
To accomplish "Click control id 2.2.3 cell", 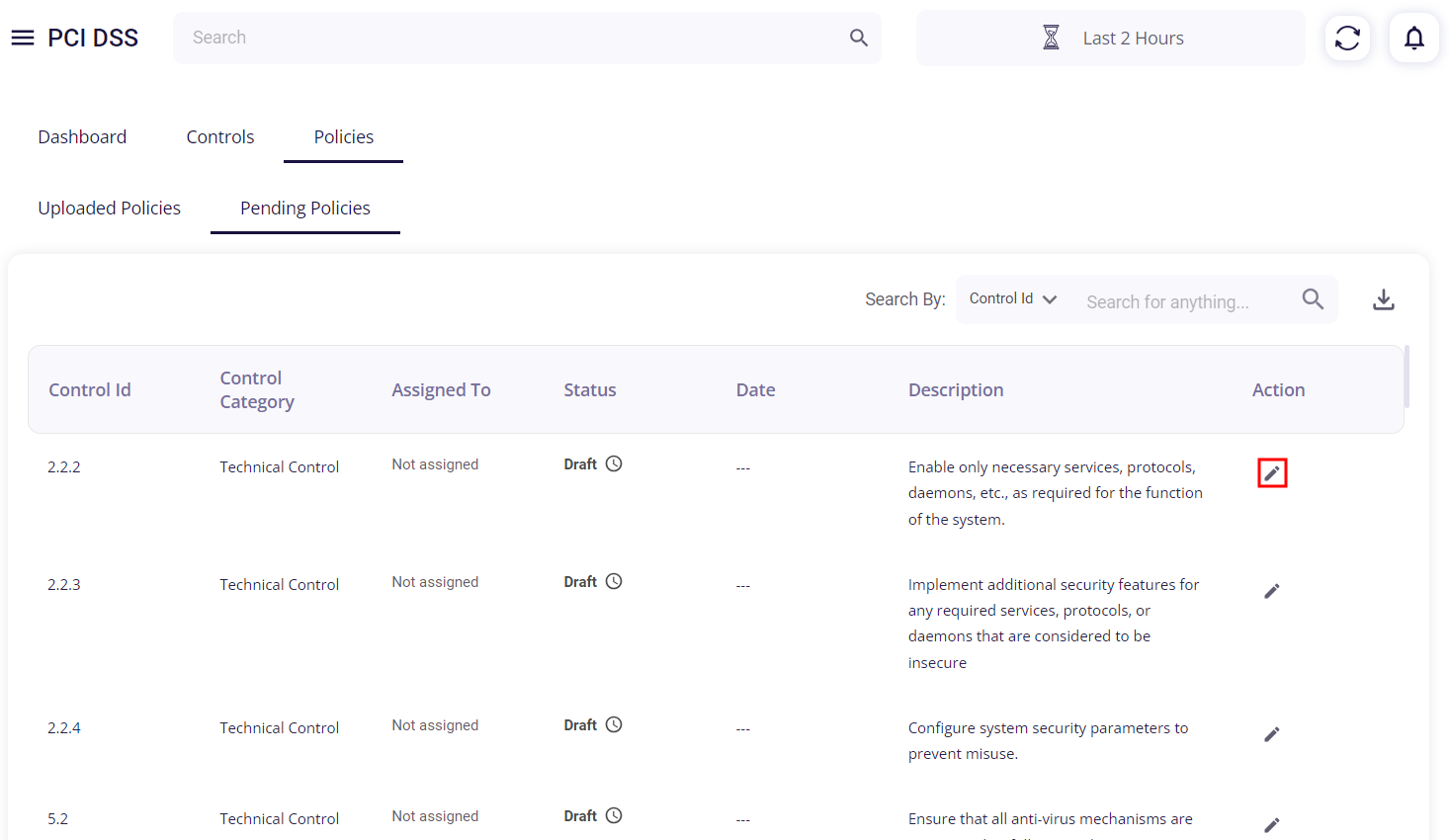I will point(64,584).
